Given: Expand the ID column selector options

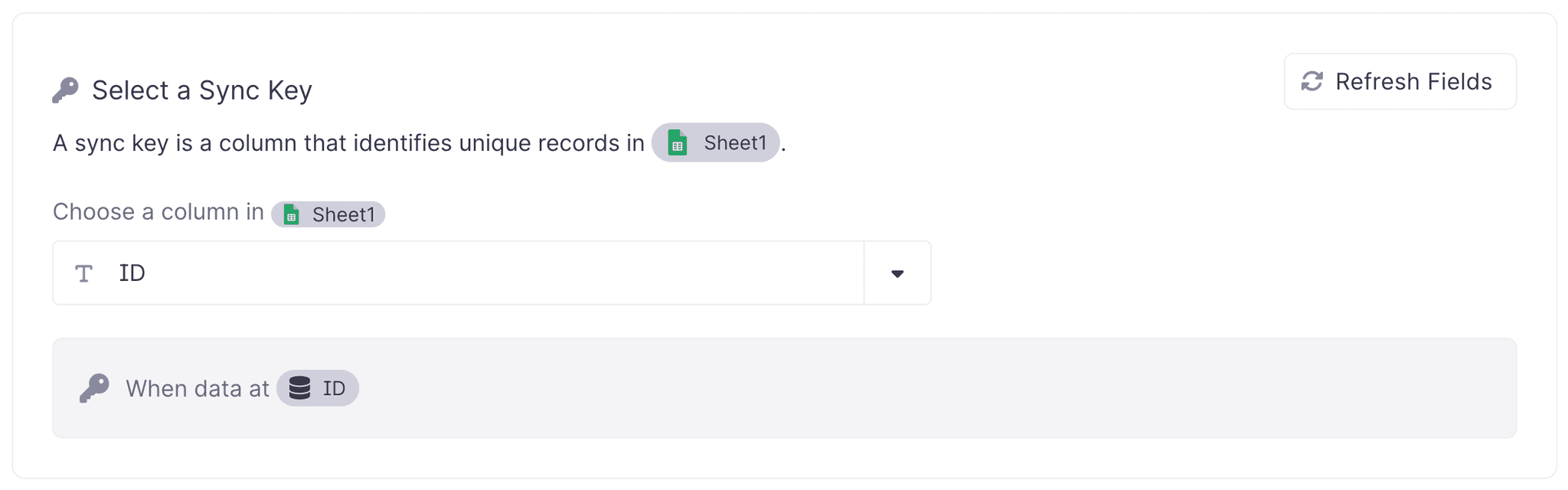Looking at the screenshot, I should (x=897, y=273).
